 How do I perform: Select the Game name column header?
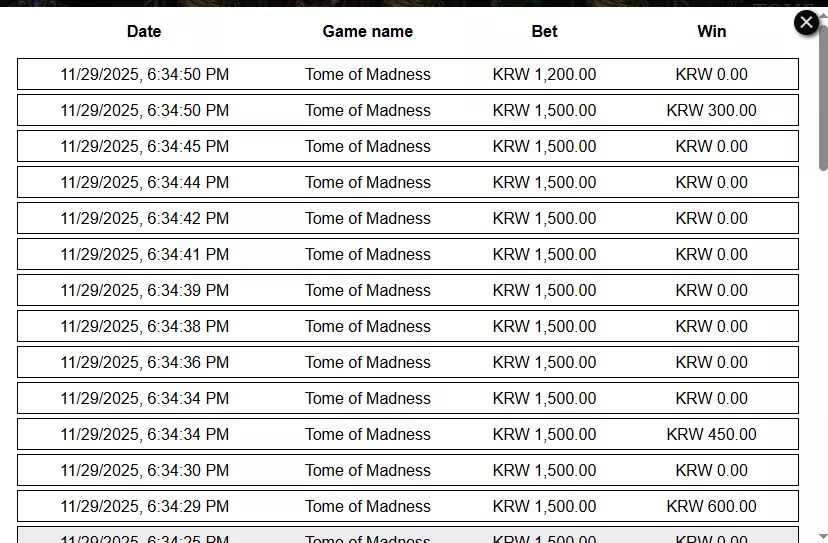pyautogui.click(x=368, y=31)
